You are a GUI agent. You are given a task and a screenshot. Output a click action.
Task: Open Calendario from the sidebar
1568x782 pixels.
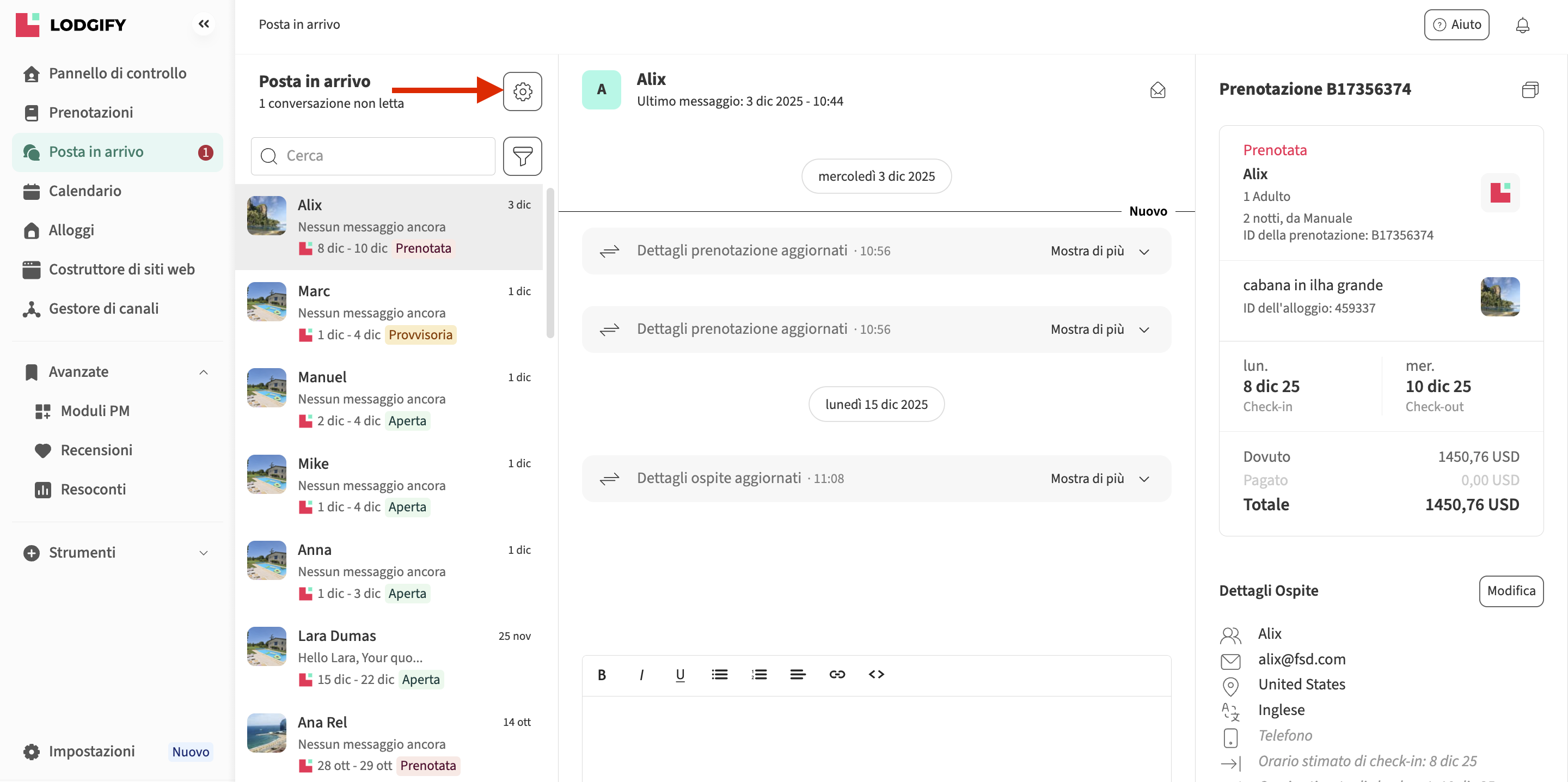coord(84,191)
